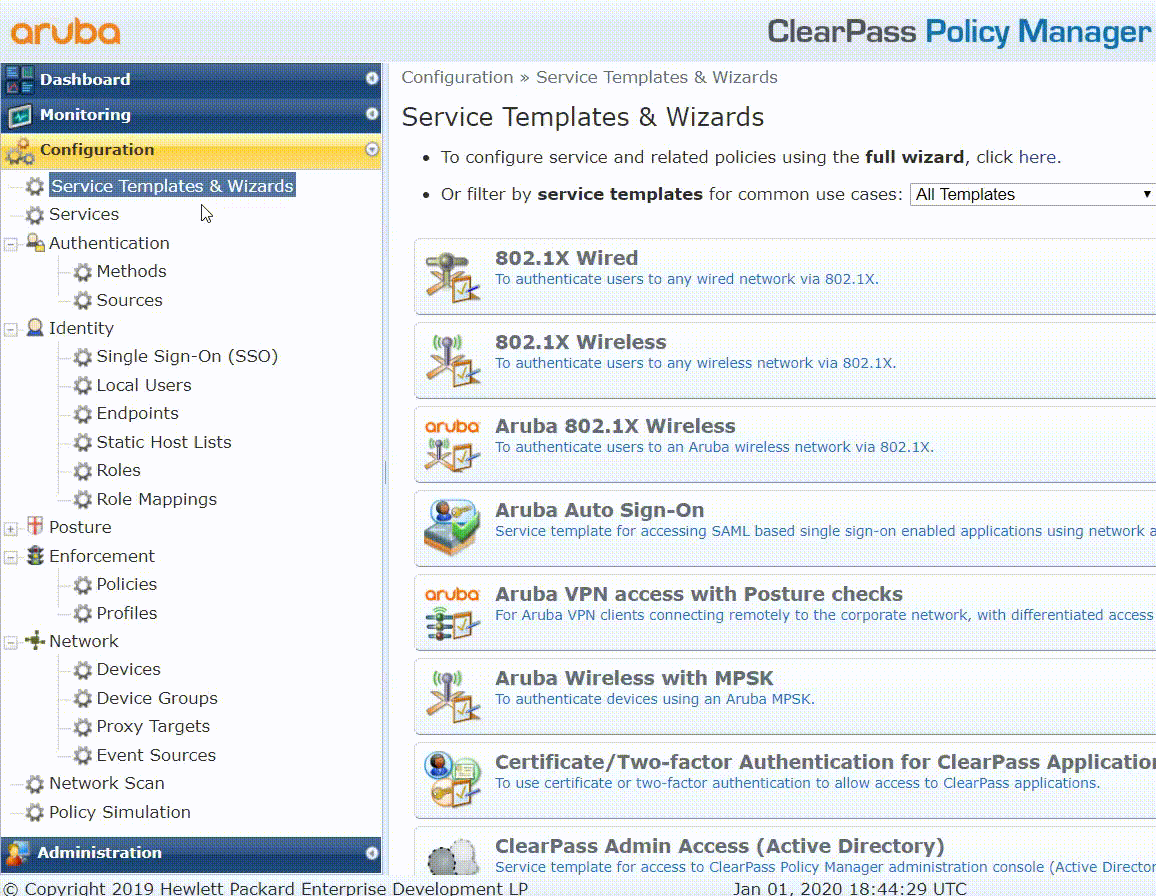Click the Identity person icon
The width and height of the screenshot is (1156, 896).
click(35, 327)
